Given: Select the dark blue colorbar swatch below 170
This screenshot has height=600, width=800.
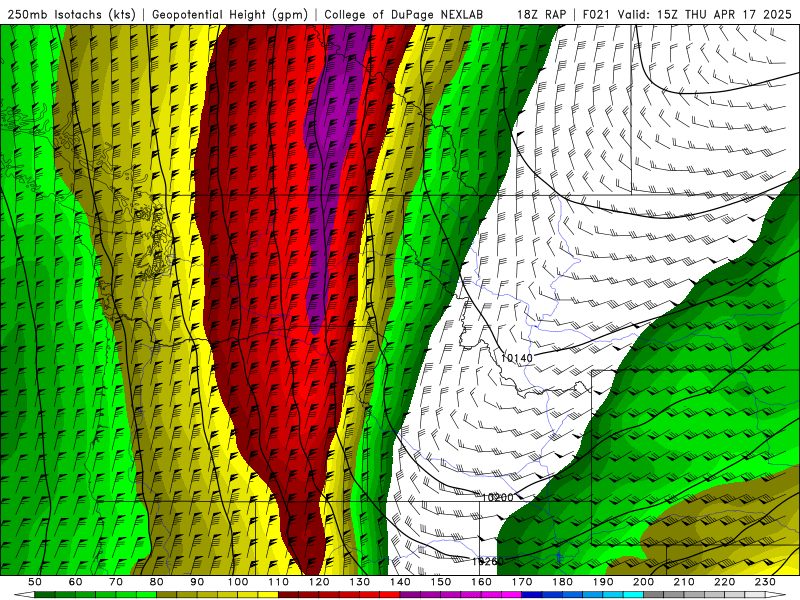Looking at the screenshot, I should (x=532, y=595).
